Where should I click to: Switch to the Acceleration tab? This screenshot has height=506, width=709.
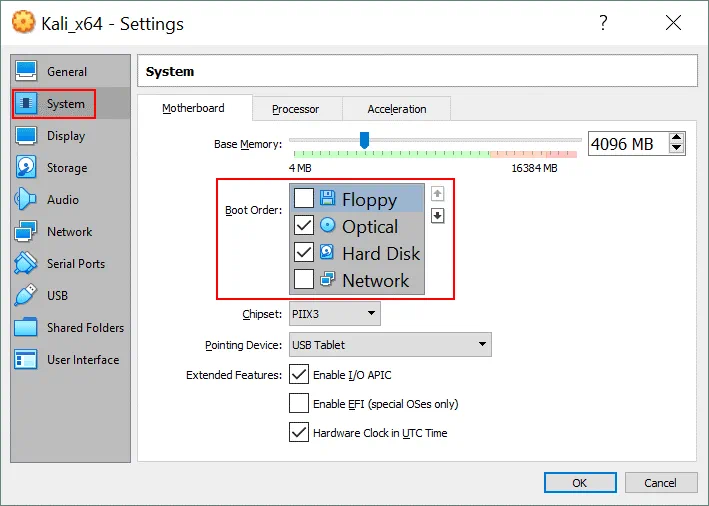click(x=396, y=109)
